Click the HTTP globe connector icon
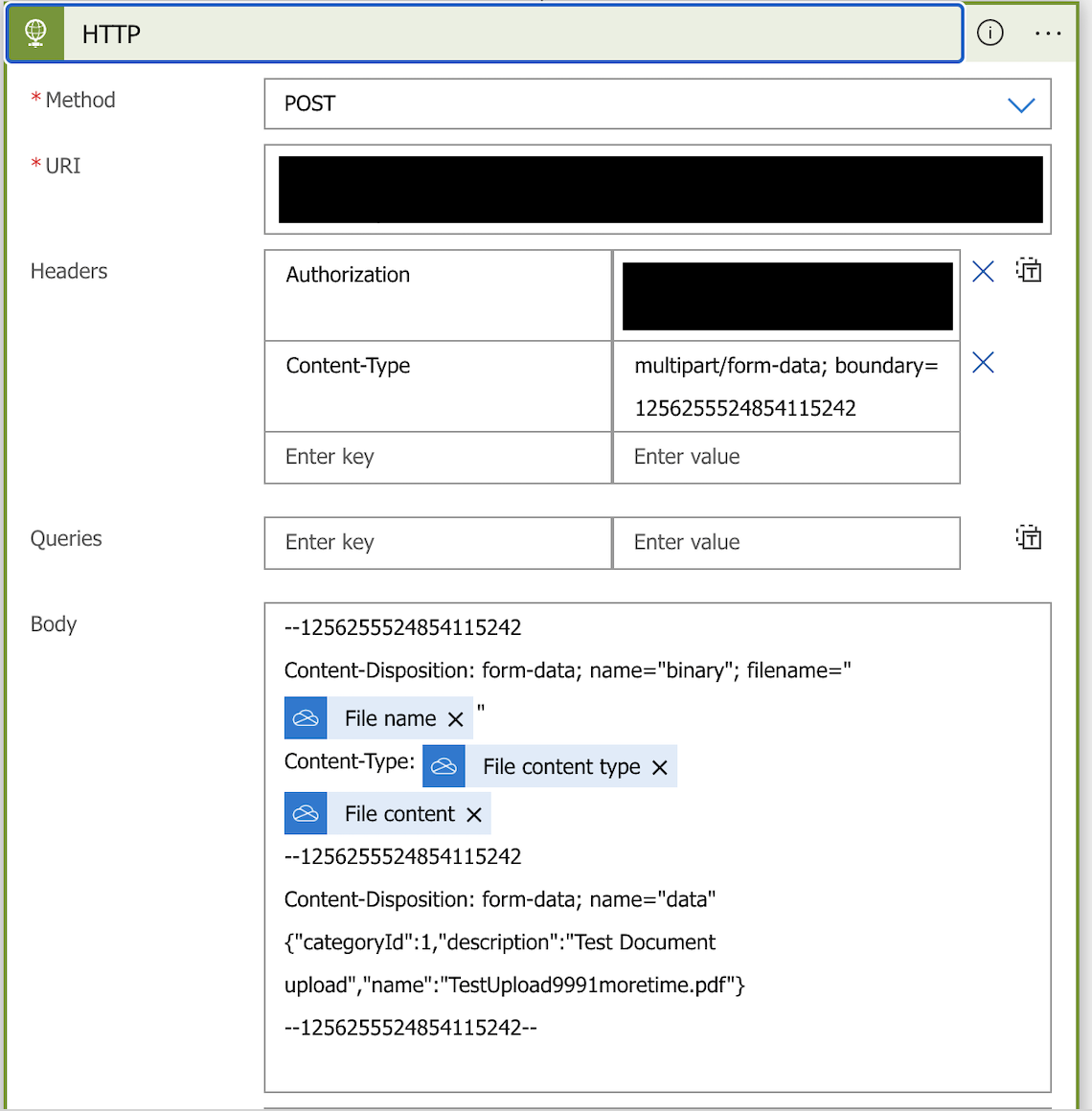Screen dimensions: 1092x1111 pos(35,34)
